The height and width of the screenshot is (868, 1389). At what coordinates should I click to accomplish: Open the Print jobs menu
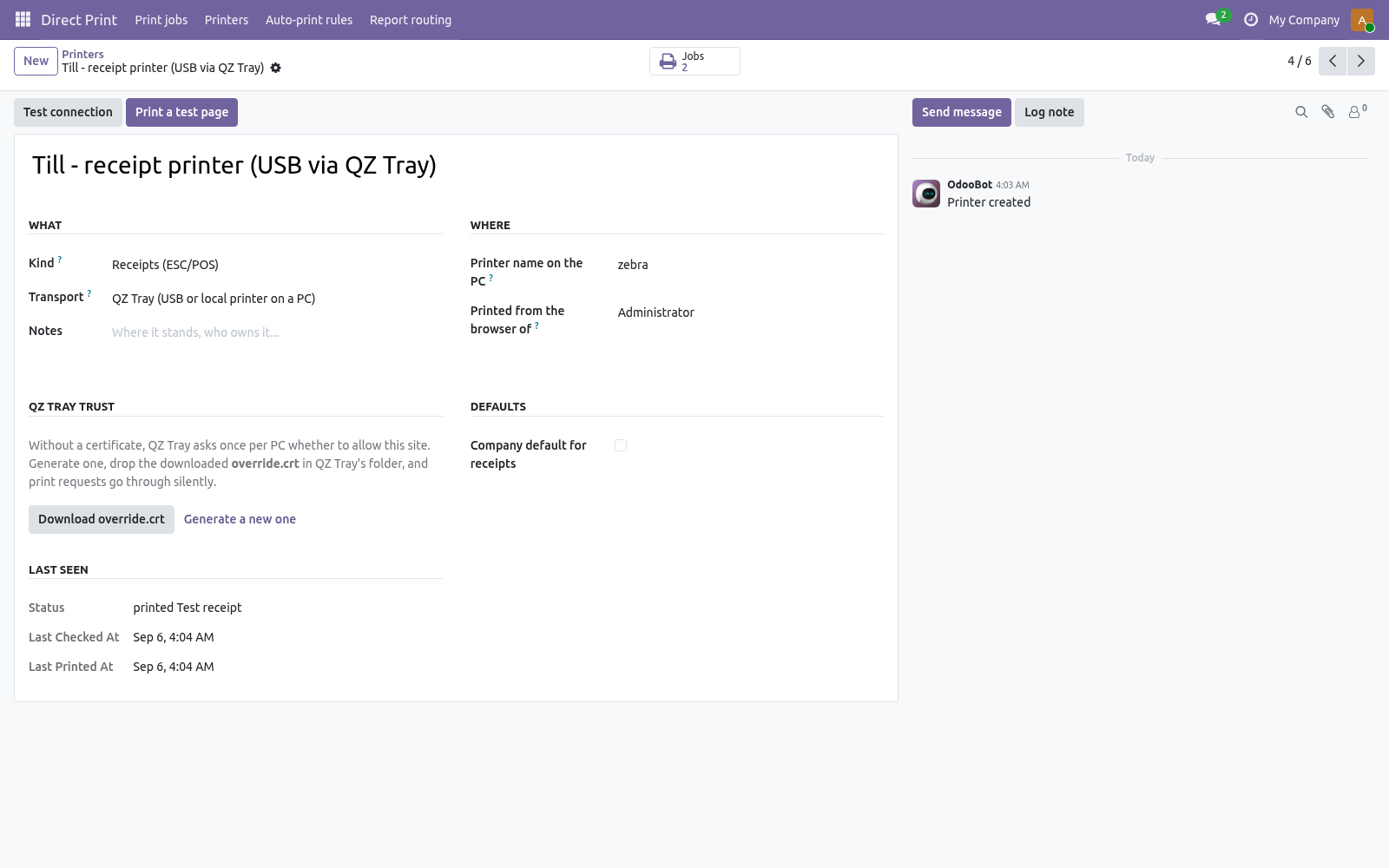click(x=161, y=20)
